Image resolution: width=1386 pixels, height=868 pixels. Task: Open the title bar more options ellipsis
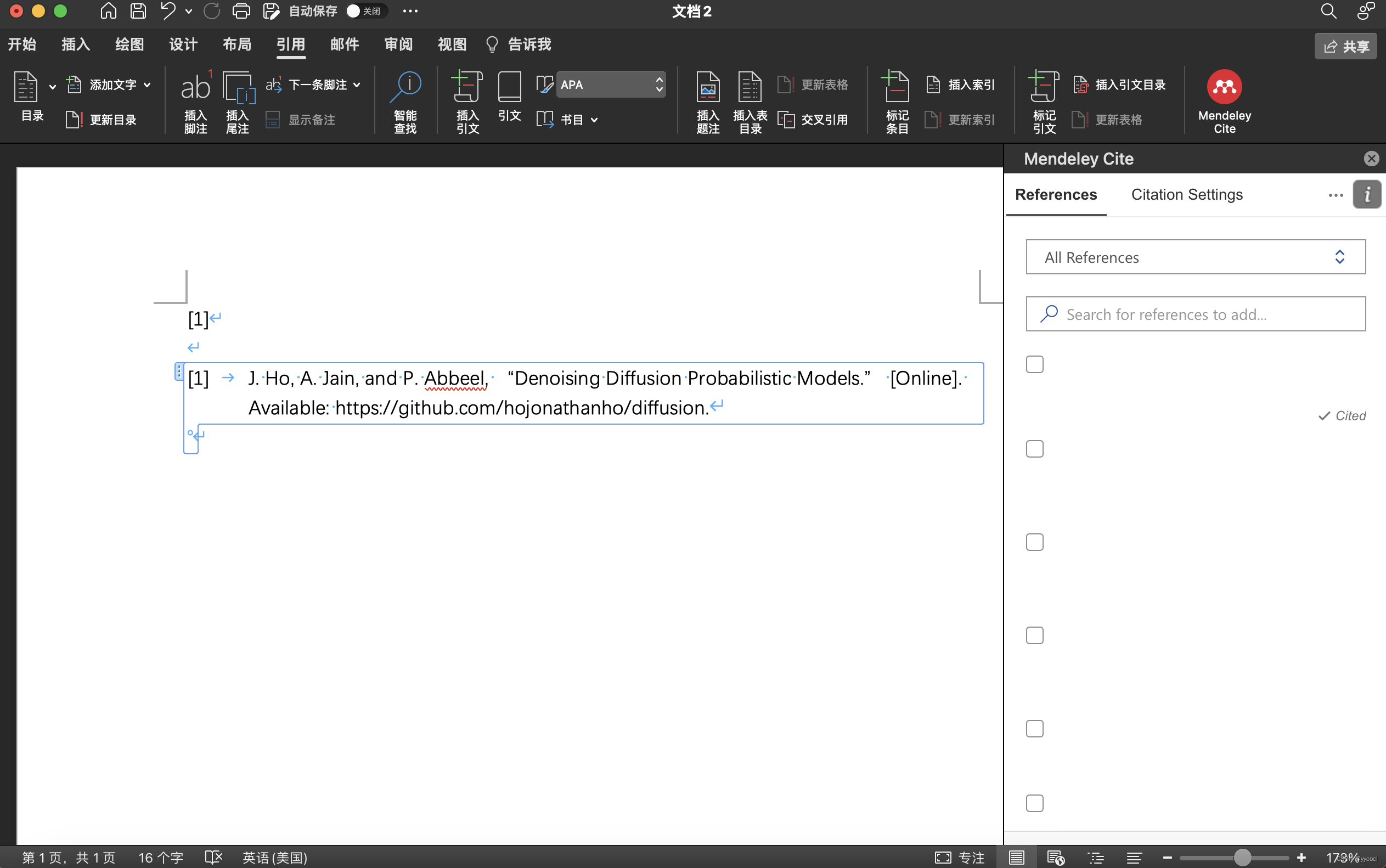point(410,11)
